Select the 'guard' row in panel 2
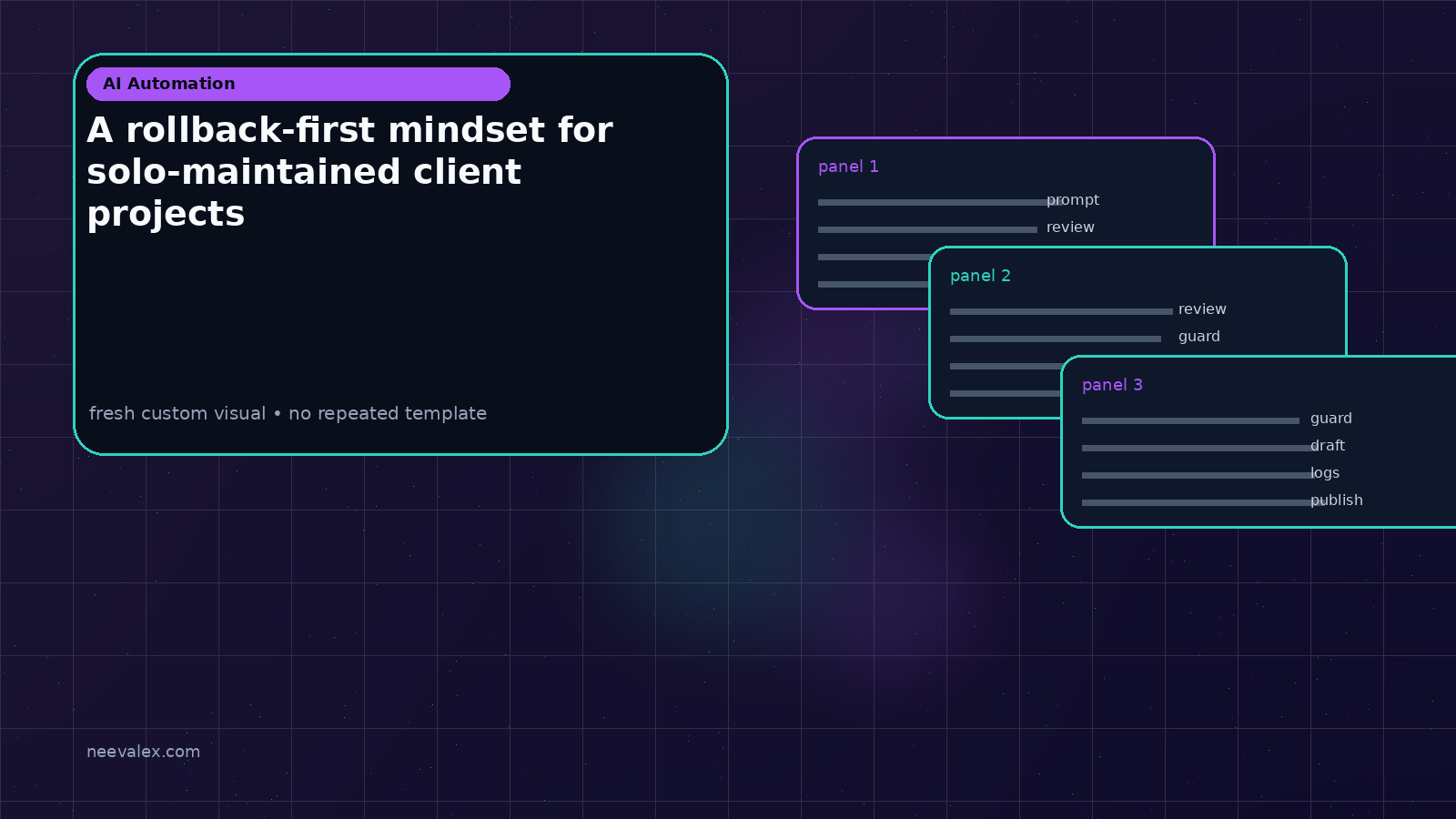The image size is (1456, 819). pos(1085,338)
